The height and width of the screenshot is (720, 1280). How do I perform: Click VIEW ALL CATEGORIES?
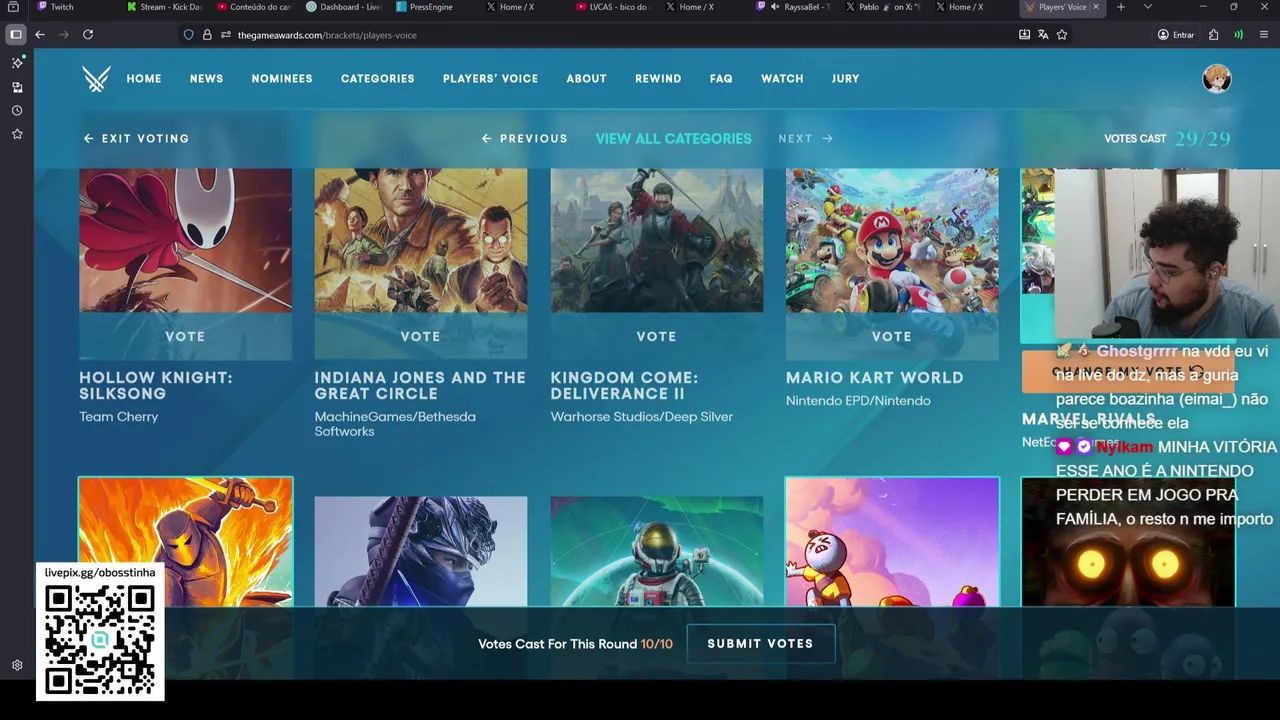pos(674,139)
